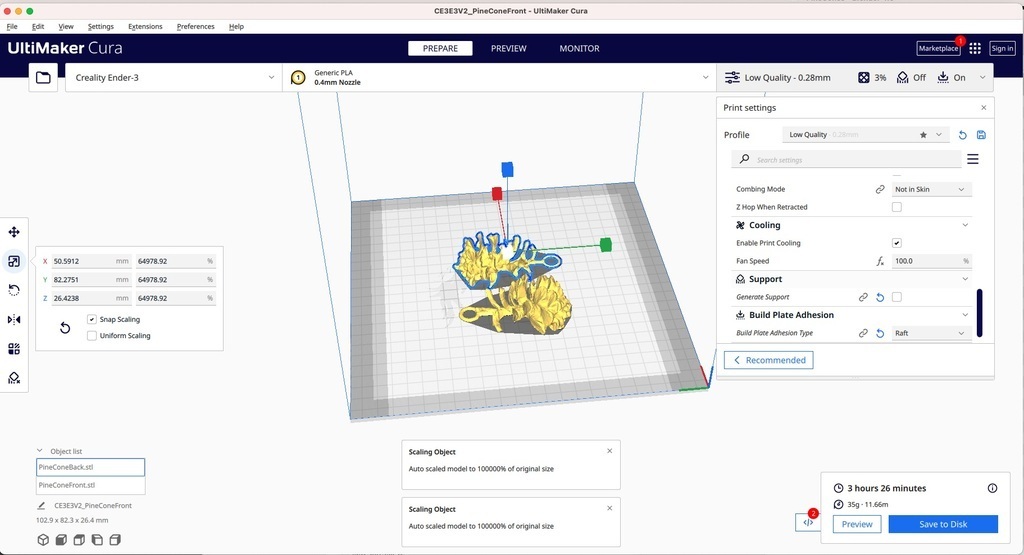Click the settings panel scrollbar
Screen dimensions: 1024x555
click(979, 313)
